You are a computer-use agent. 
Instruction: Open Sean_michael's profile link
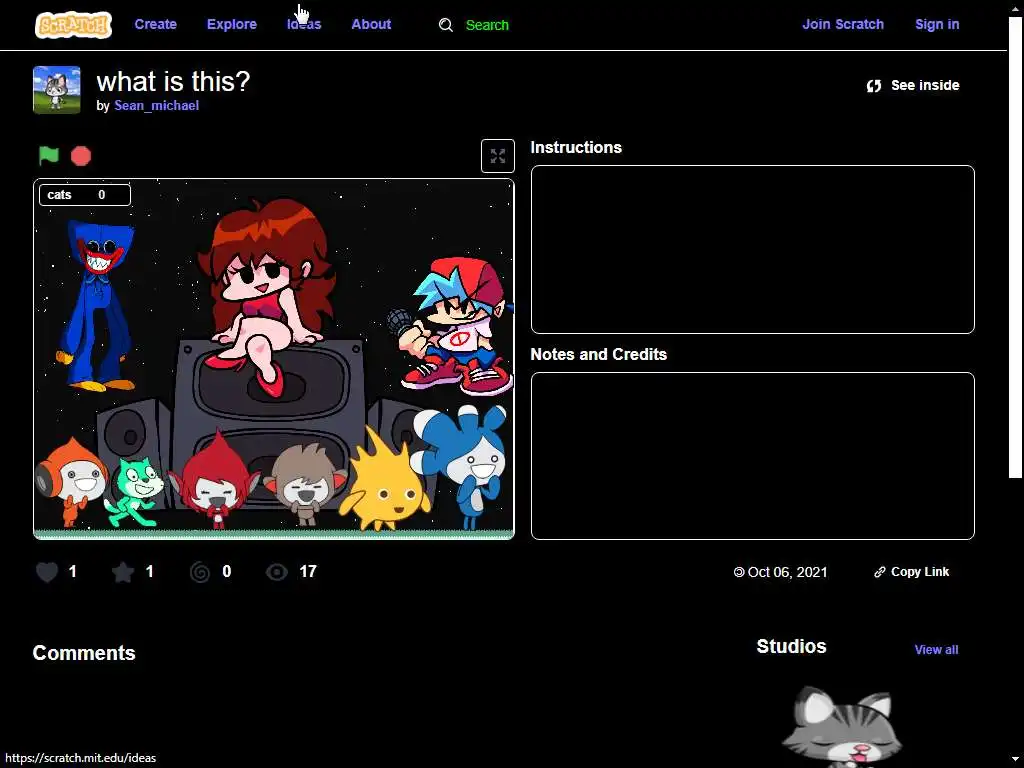(156, 106)
